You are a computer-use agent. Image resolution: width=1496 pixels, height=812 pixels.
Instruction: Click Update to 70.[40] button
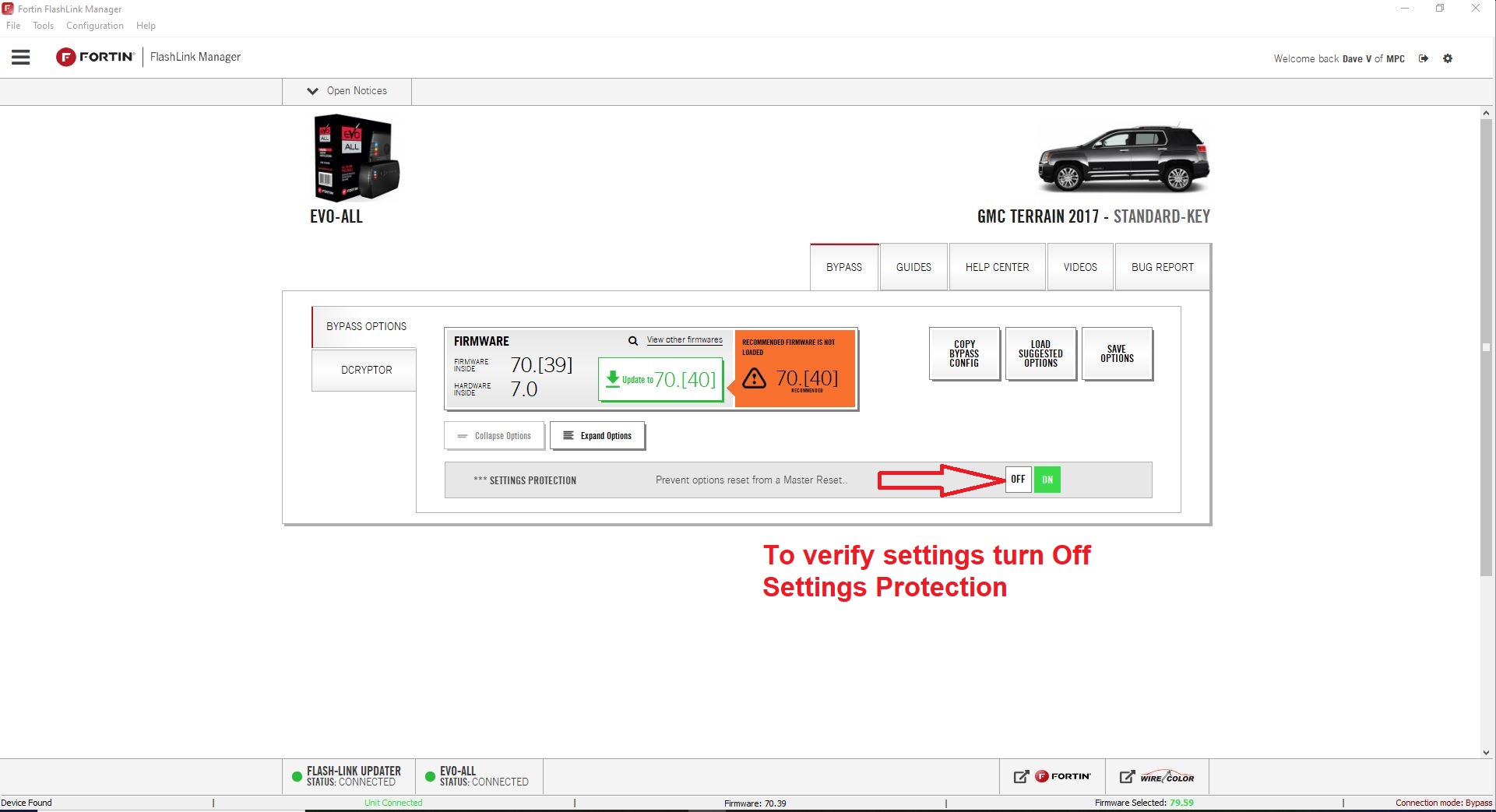660,380
